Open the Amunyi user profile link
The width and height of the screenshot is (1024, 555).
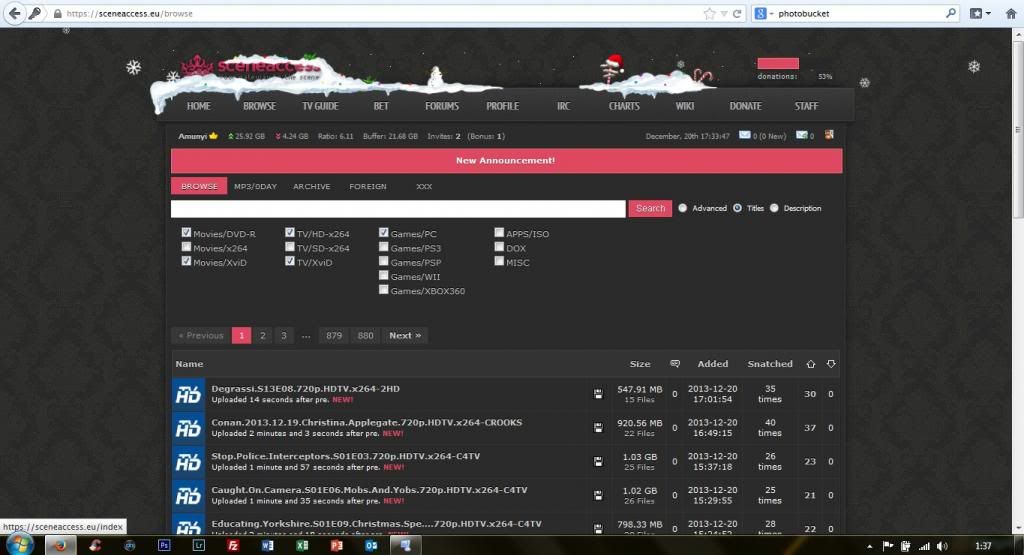[193, 136]
